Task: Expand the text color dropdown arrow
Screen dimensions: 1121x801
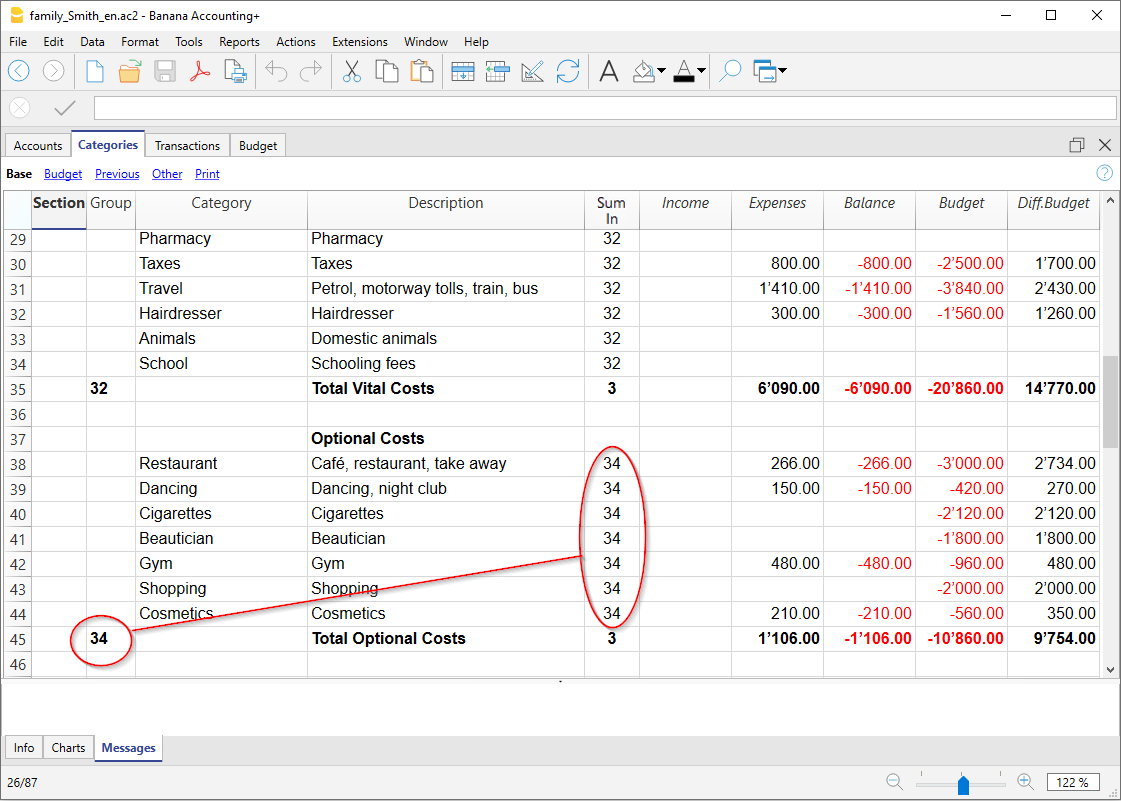Action: click(x=701, y=71)
